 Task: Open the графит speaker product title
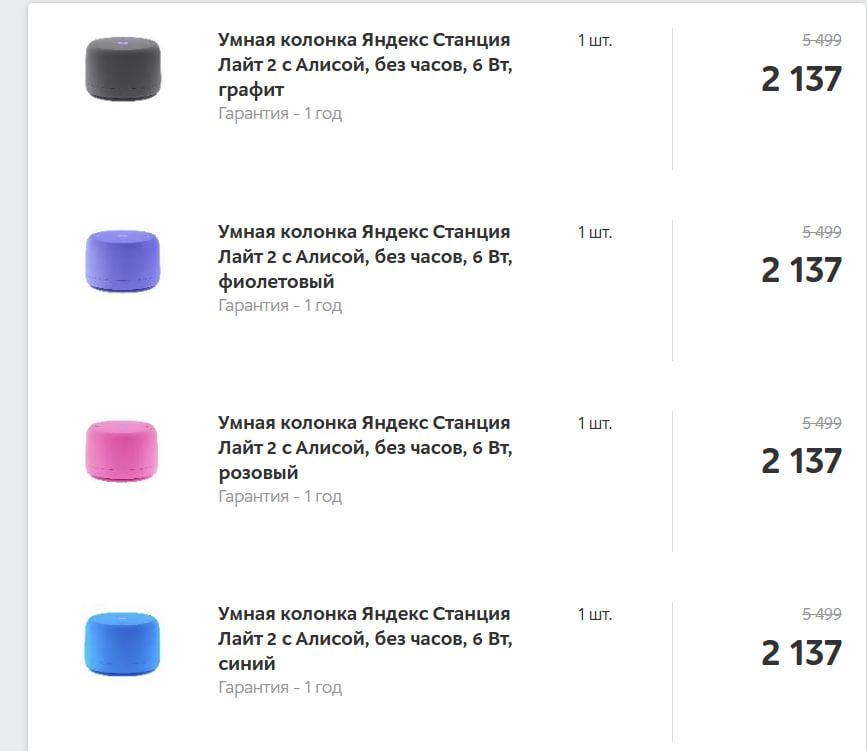364,65
